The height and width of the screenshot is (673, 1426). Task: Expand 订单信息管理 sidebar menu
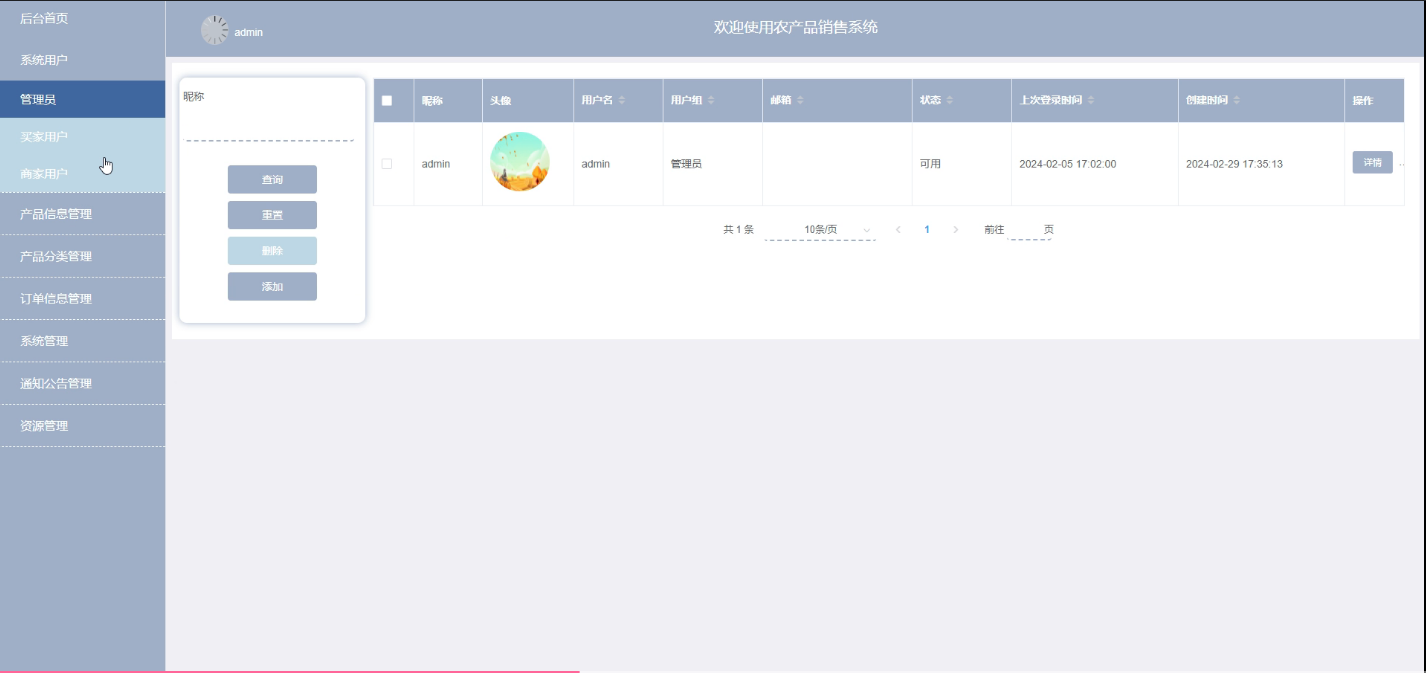[82, 298]
